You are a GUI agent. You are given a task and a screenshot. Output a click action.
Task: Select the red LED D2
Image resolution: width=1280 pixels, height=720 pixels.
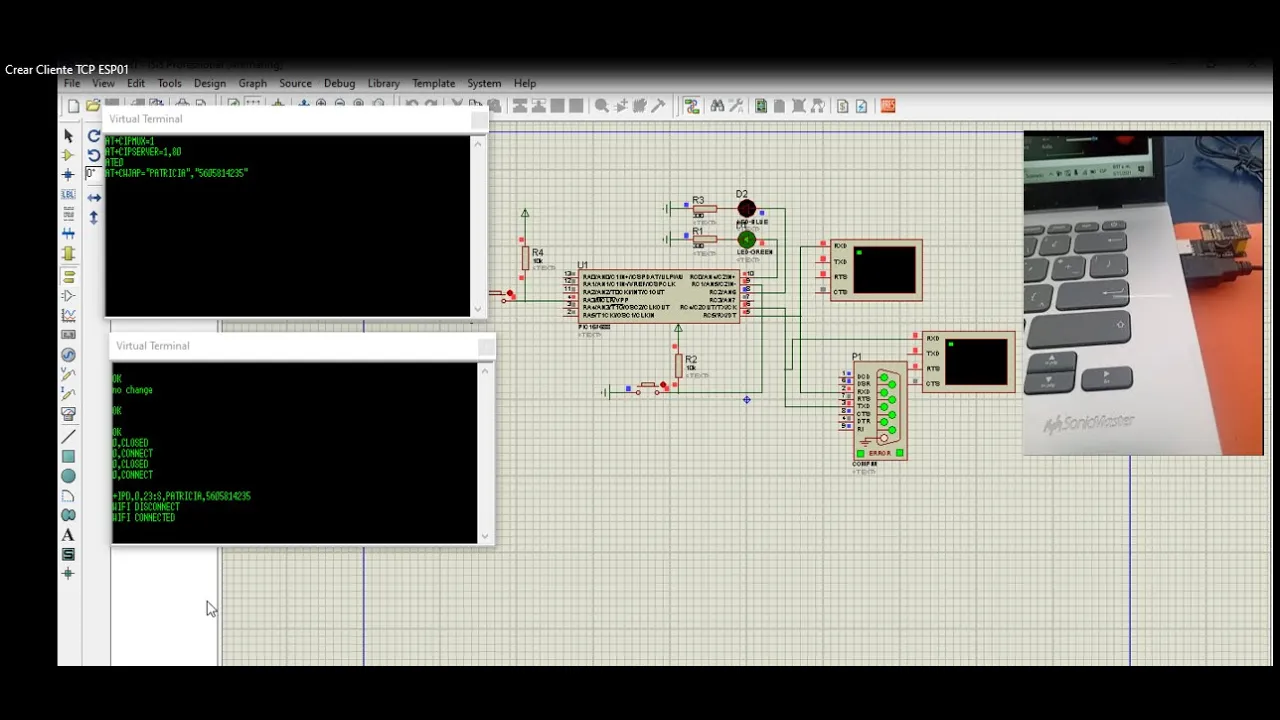746,208
